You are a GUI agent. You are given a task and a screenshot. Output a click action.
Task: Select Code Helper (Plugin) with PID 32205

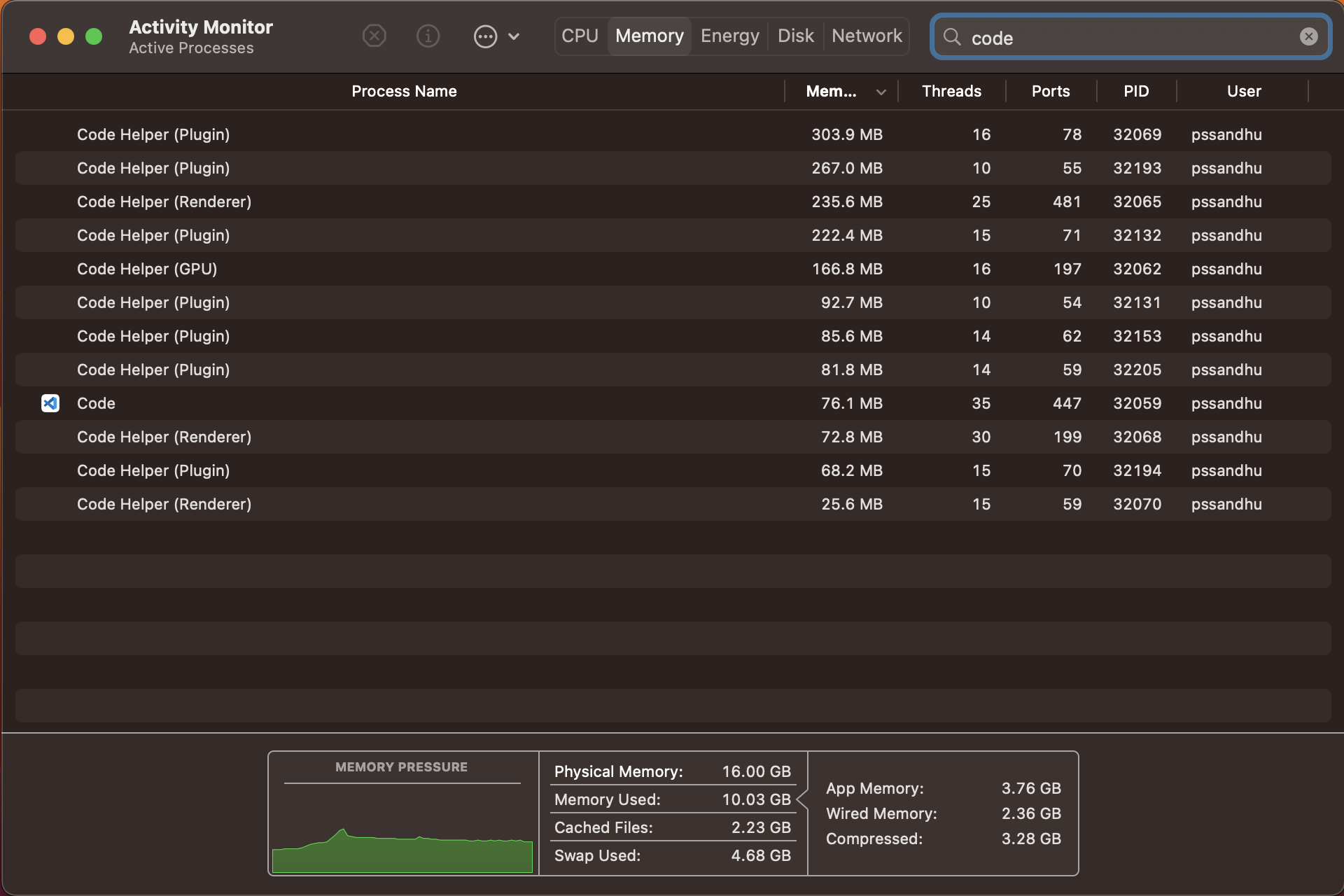tap(673, 370)
